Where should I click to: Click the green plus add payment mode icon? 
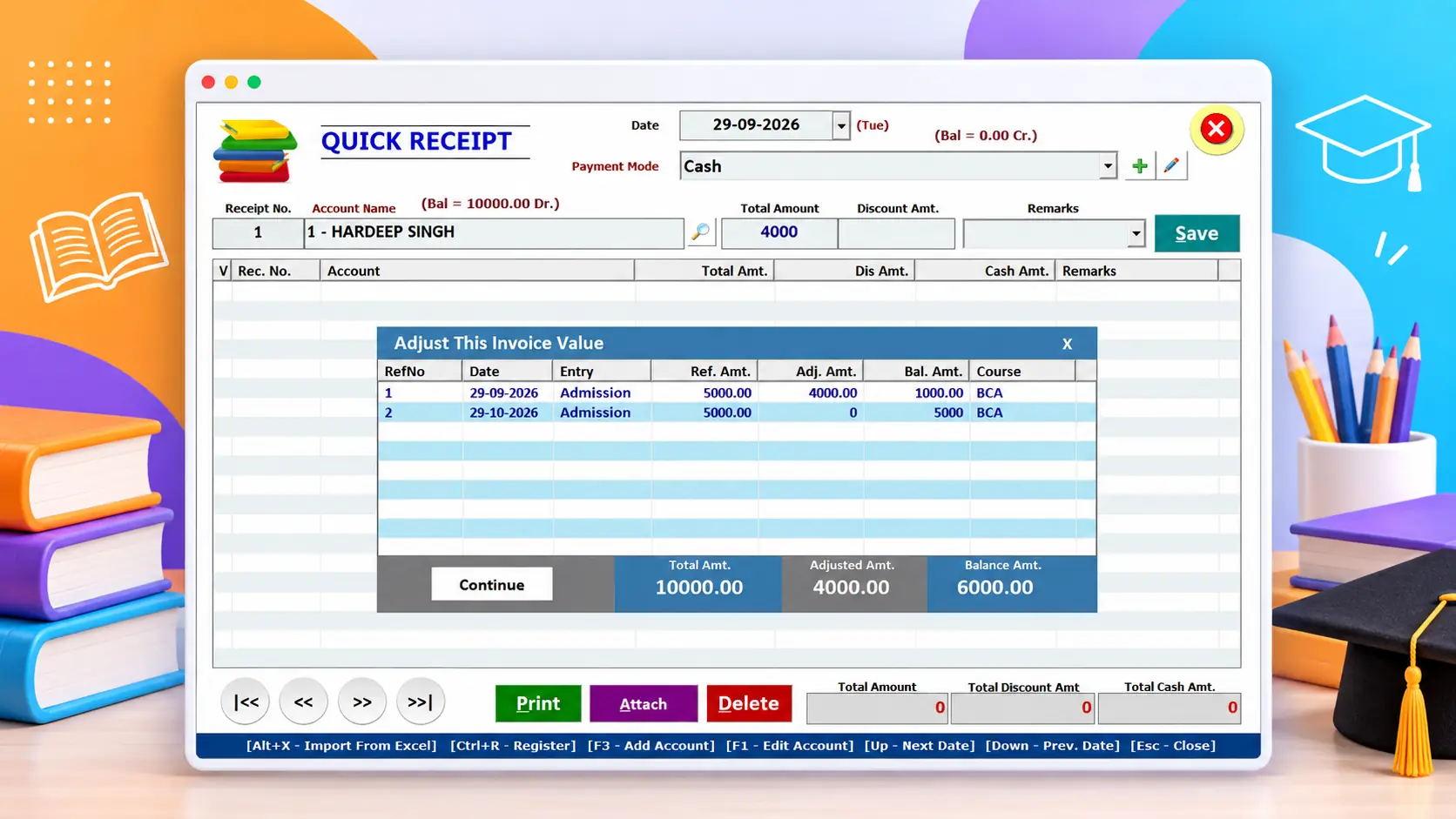click(1139, 166)
